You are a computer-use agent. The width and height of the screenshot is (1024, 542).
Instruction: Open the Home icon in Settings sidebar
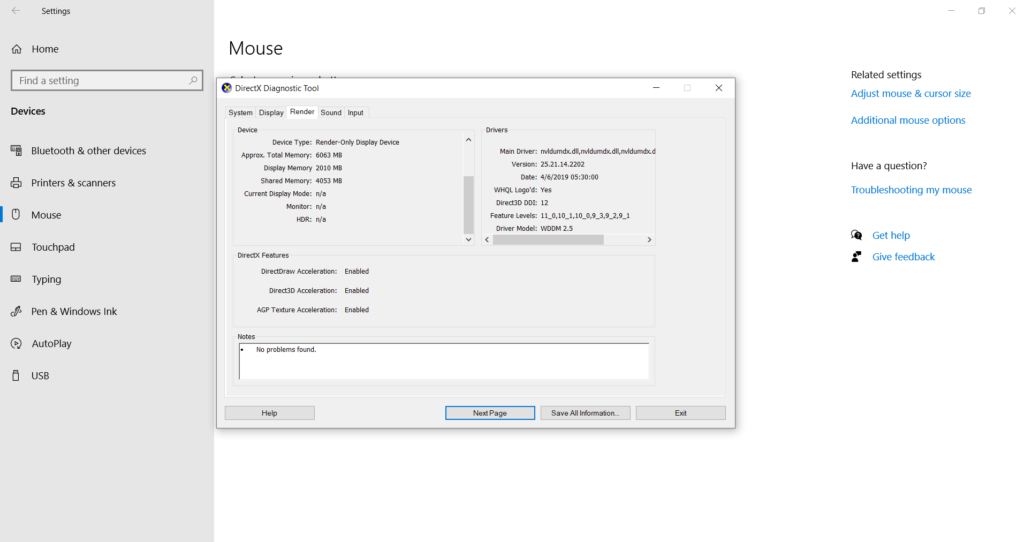[17, 49]
